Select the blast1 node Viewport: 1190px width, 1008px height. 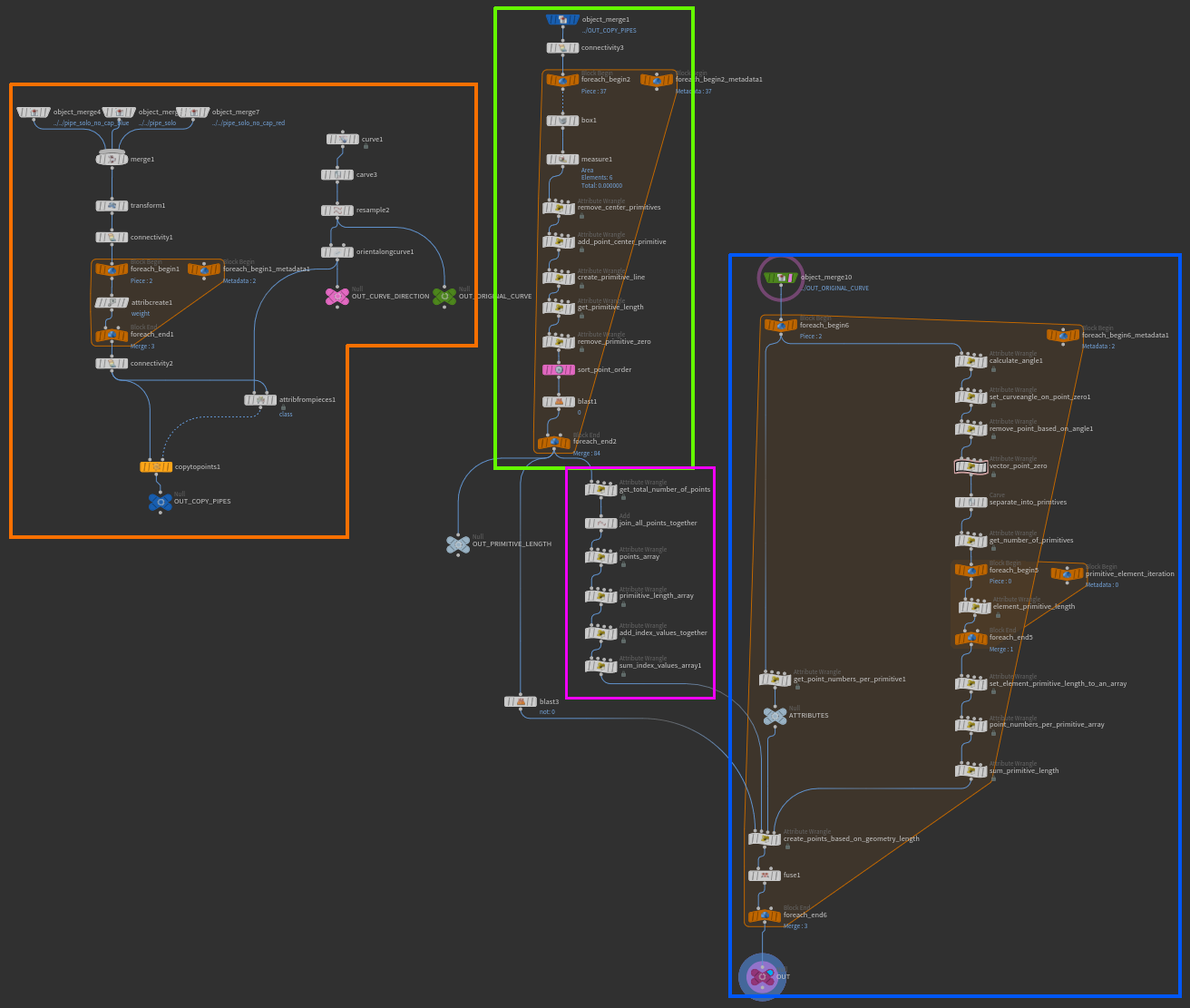point(559,402)
